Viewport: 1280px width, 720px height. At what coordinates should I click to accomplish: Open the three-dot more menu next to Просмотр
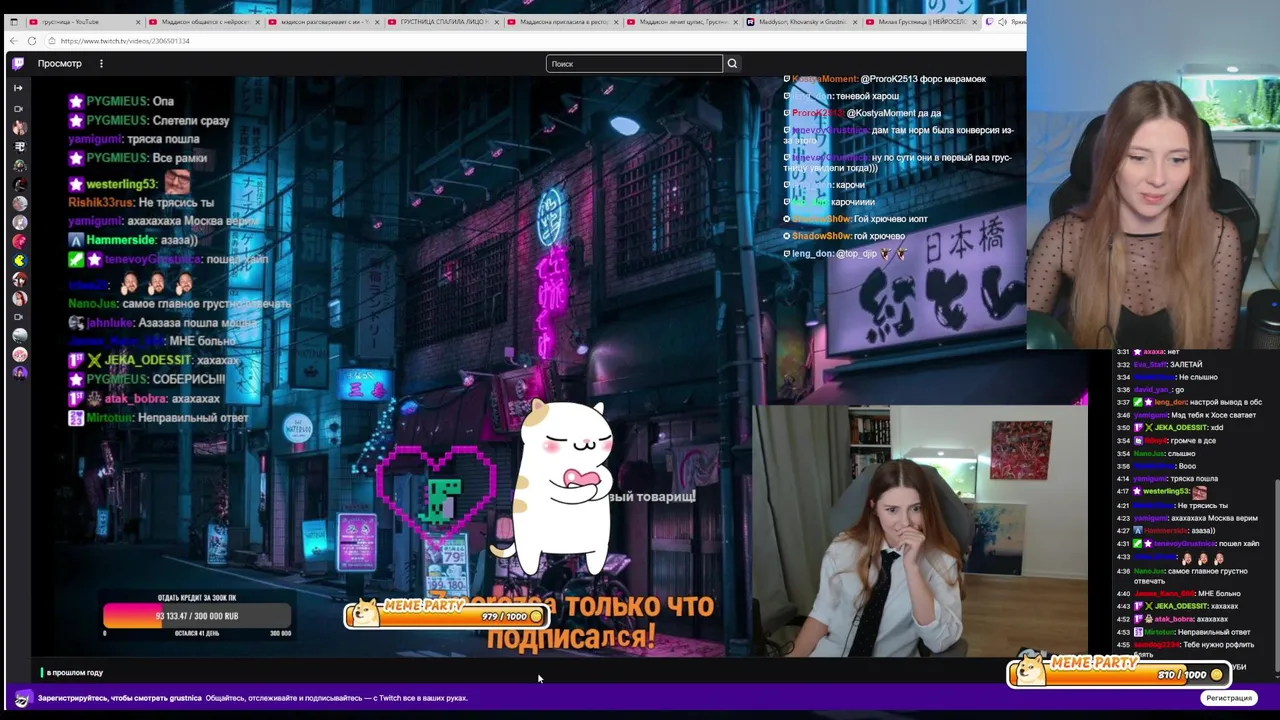101,63
